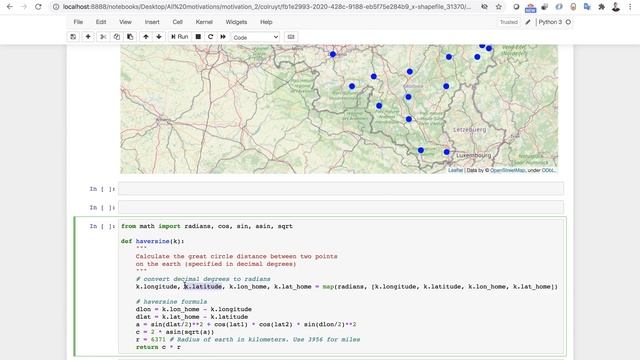Click the 'c = 2 * asin(sqrt(a))' line
This screenshot has width=640, height=360.
pos(175,332)
